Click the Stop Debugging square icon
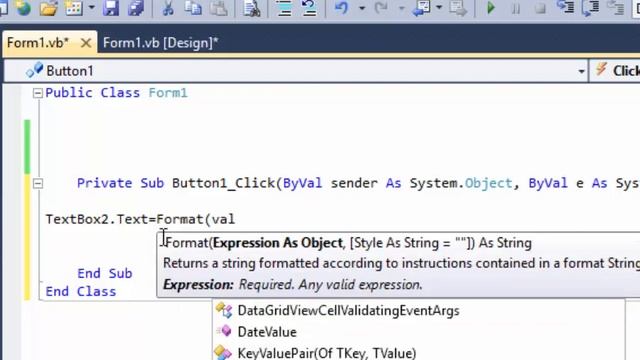 pos(540,8)
